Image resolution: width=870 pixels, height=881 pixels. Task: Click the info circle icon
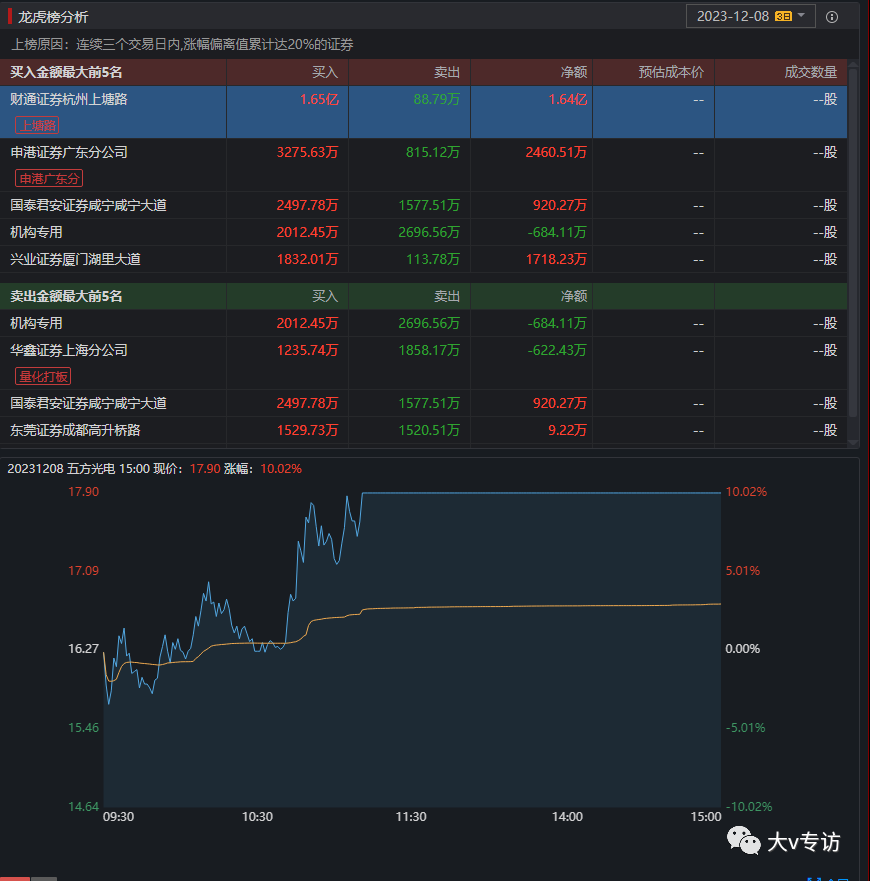pyautogui.click(x=832, y=17)
